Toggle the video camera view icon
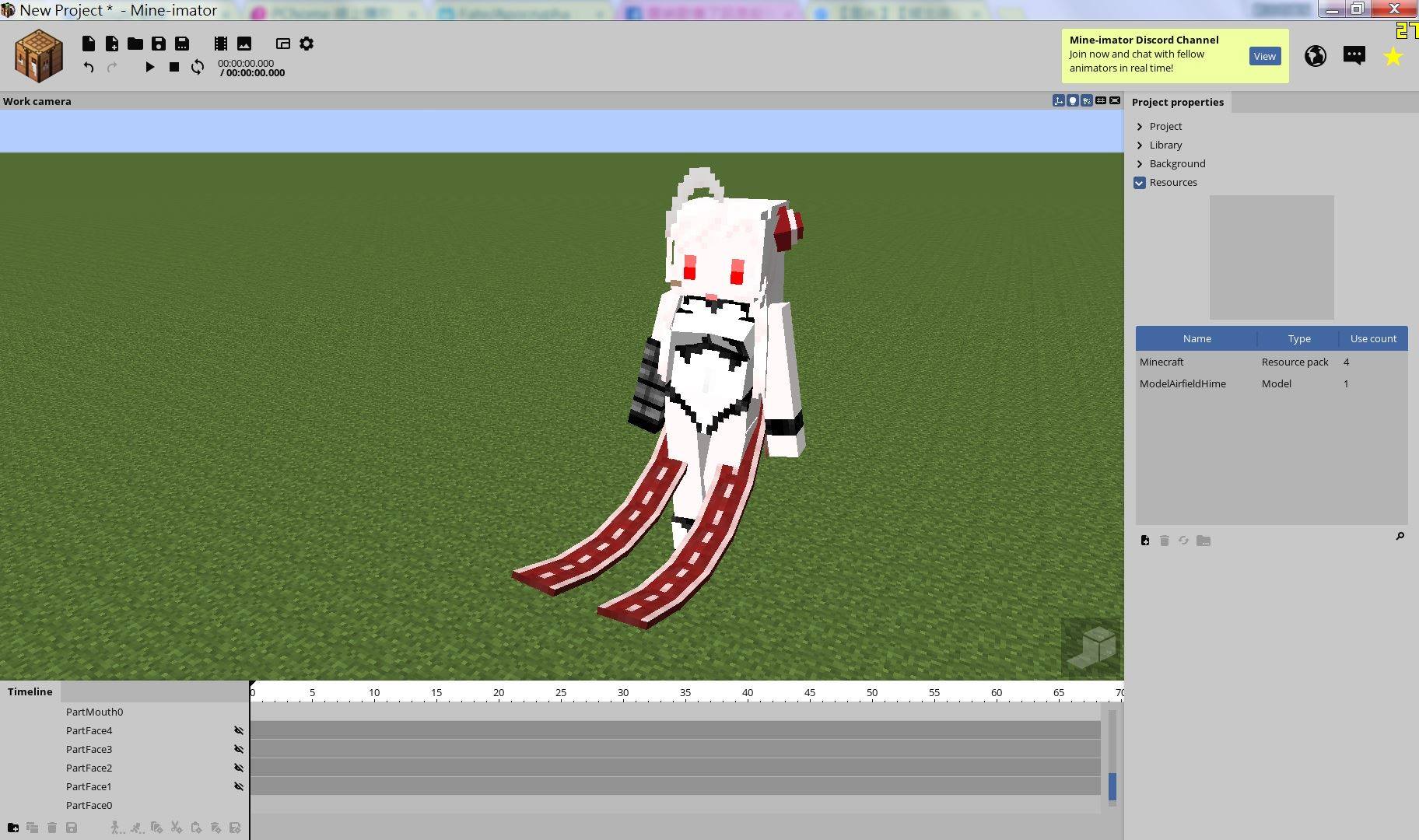 point(1115,100)
